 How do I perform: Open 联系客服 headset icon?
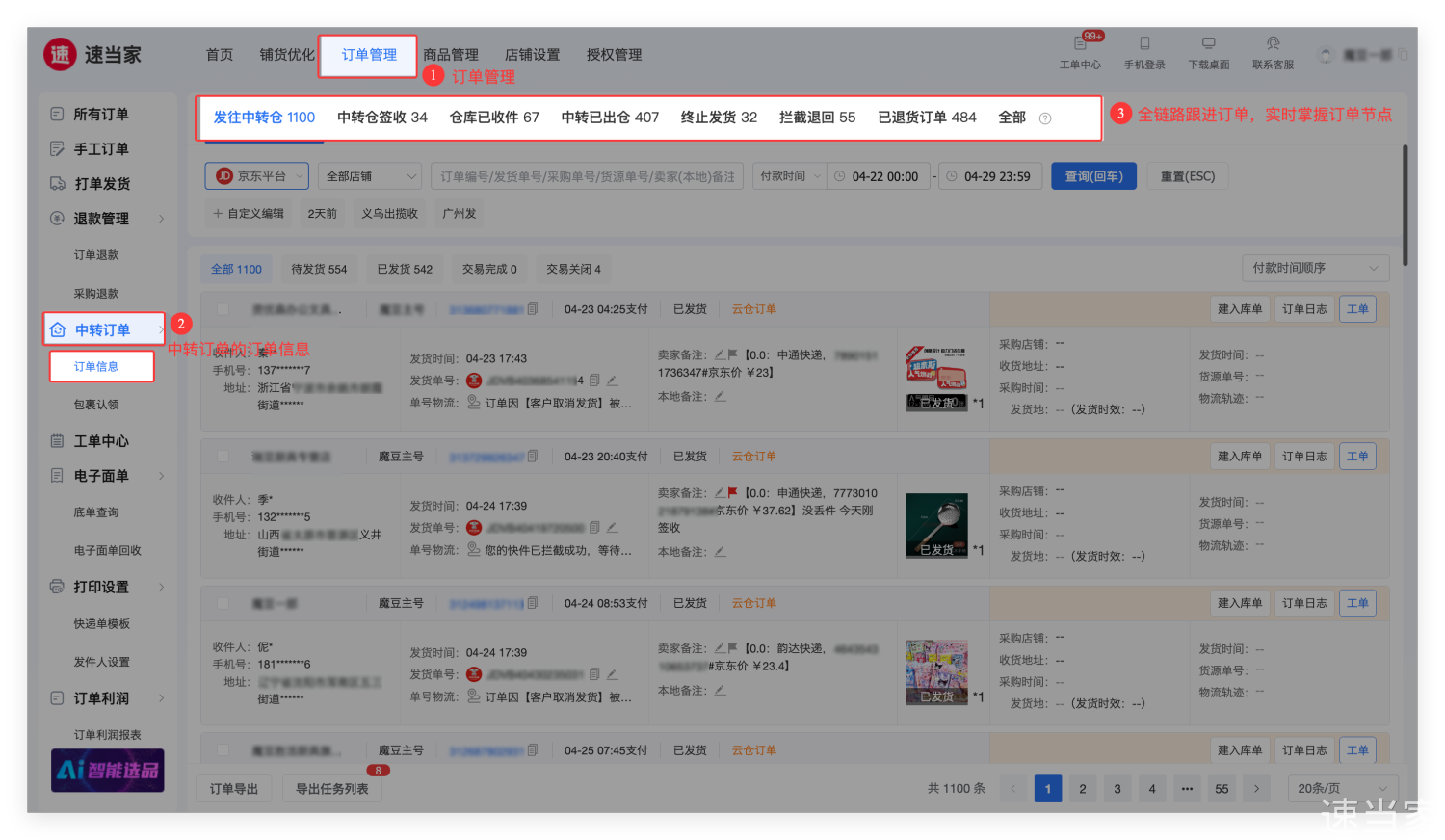click(x=1273, y=44)
